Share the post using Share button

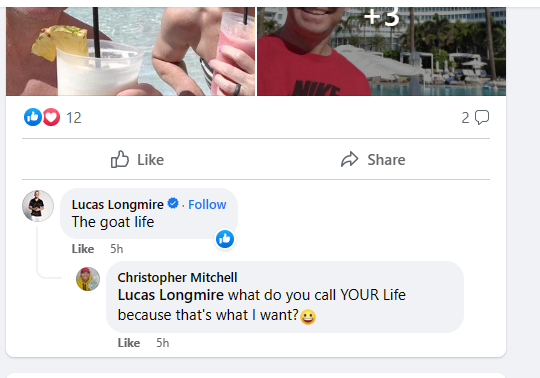(x=373, y=159)
